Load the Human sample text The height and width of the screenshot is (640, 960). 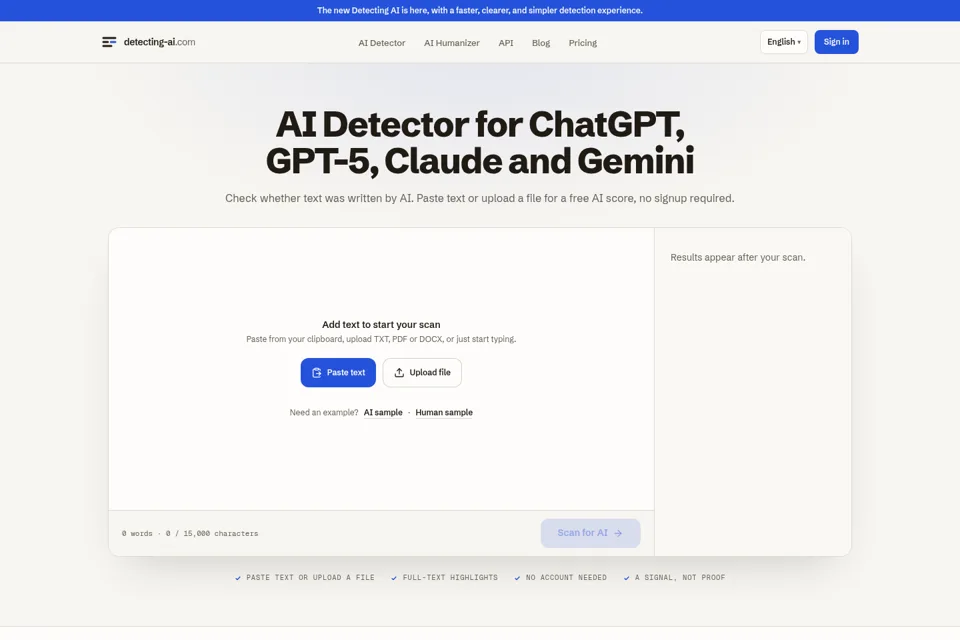(444, 412)
